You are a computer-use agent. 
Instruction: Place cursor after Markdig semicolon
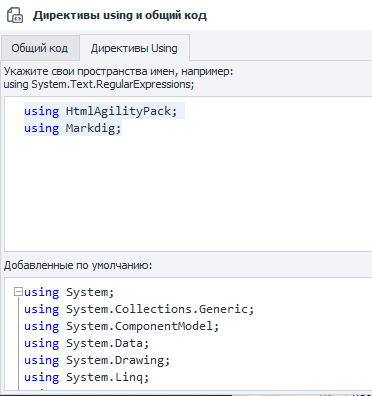122,128
